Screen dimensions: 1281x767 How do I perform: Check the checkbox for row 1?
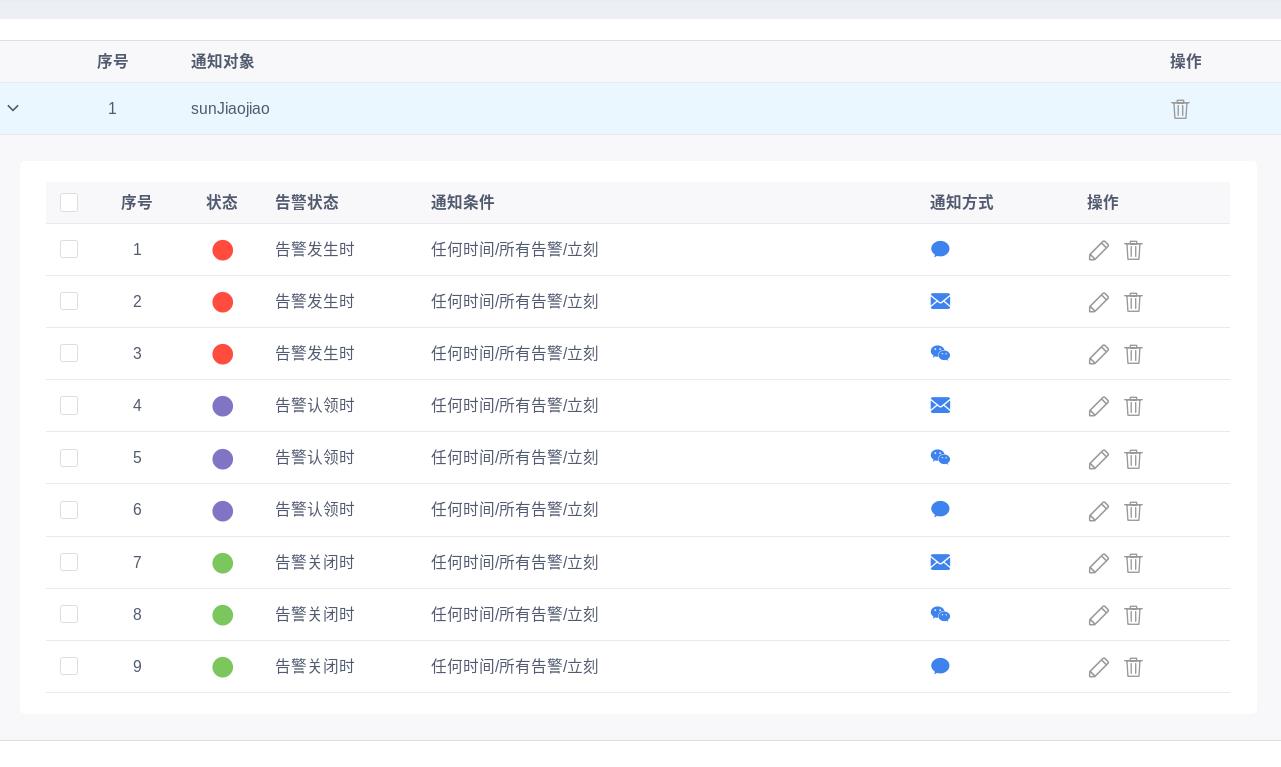pos(69,249)
